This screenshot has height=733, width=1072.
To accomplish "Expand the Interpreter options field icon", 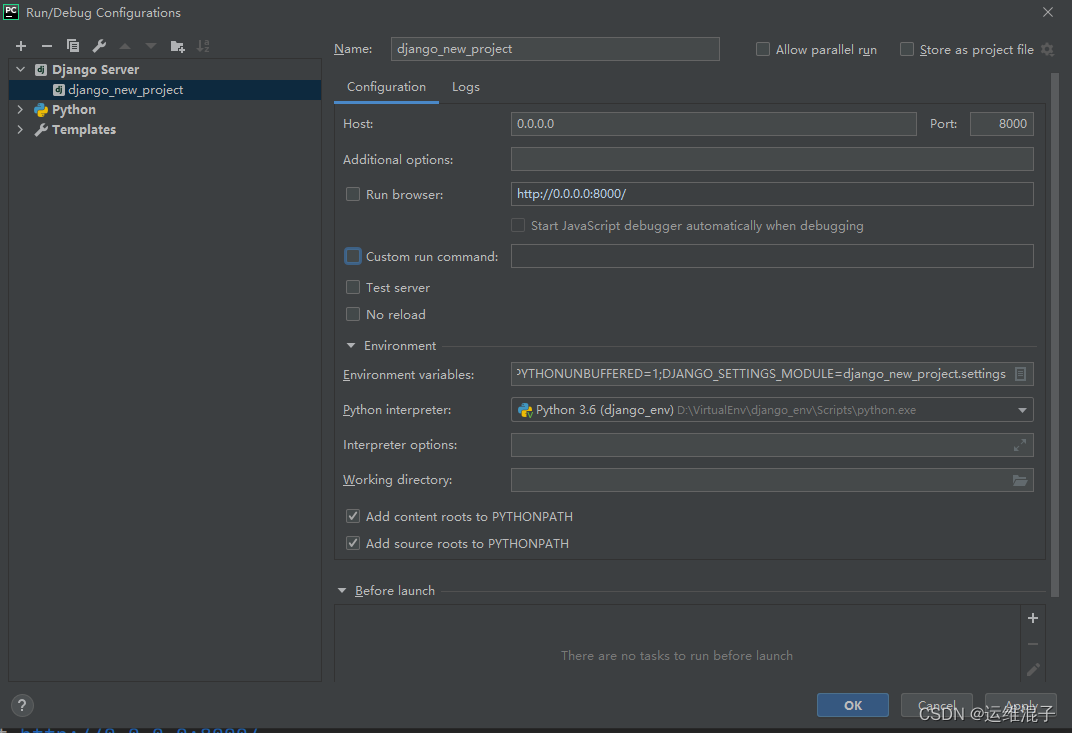I will click(1020, 445).
